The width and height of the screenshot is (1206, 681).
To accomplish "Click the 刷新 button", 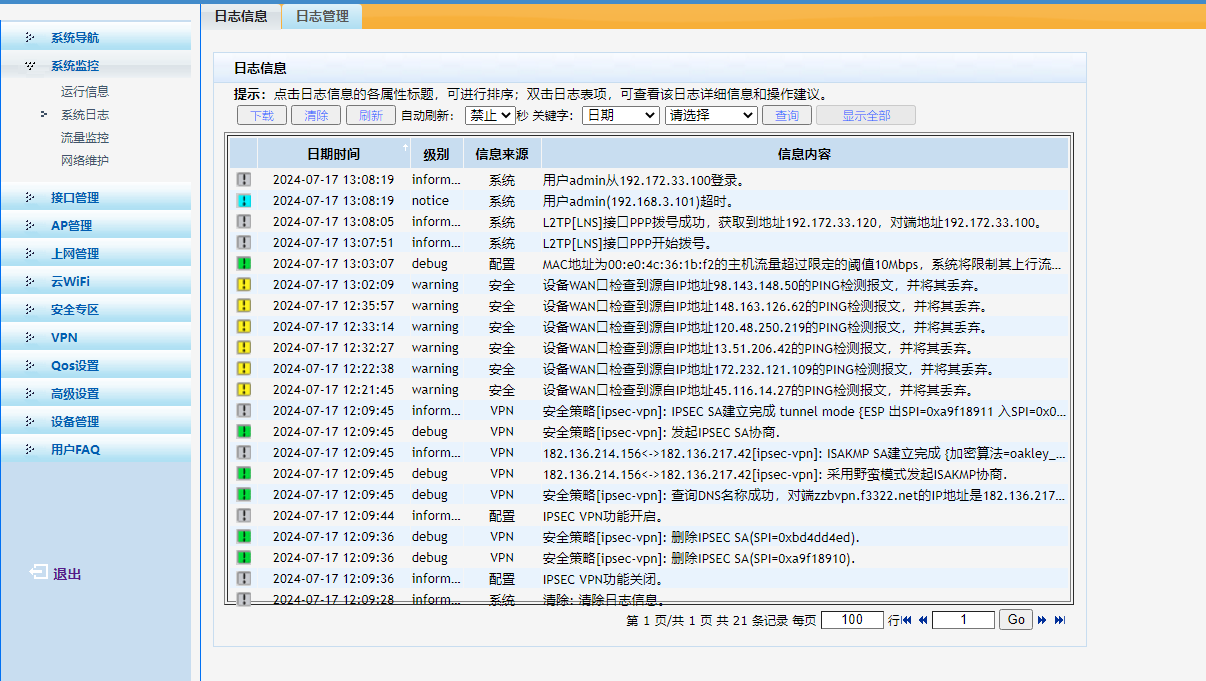I will pos(371,116).
